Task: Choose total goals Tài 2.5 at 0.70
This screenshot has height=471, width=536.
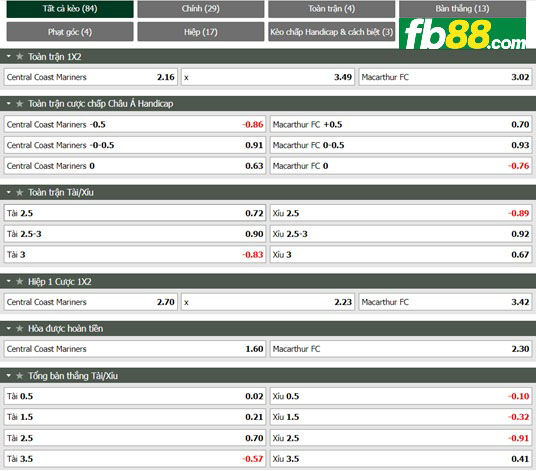Action: pos(135,438)
